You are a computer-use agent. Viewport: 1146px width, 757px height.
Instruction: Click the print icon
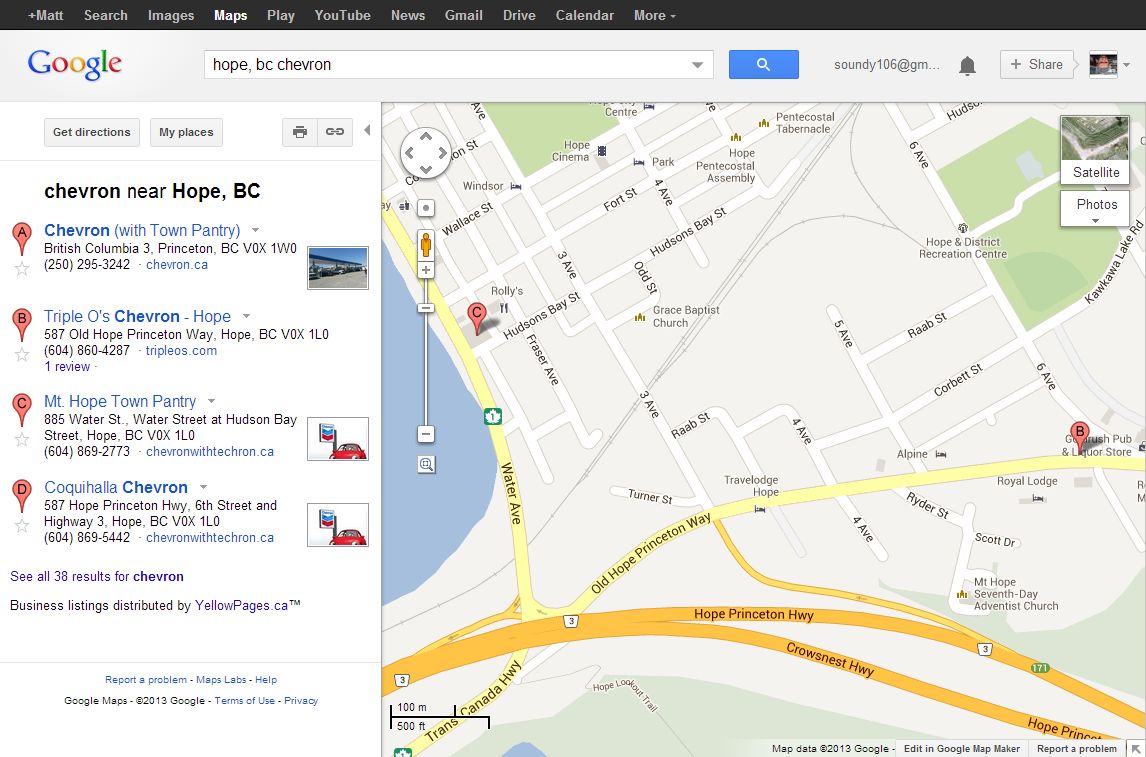(300, 132)
